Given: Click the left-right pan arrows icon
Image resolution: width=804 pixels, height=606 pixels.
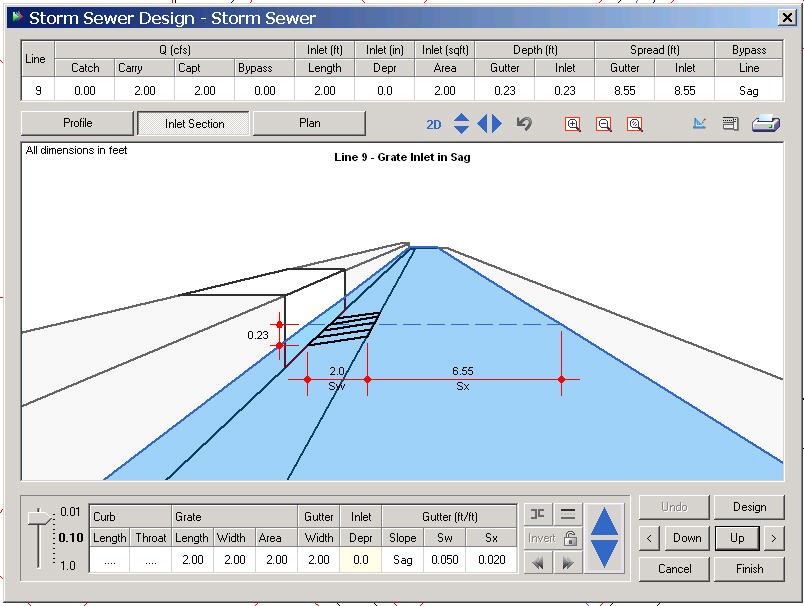Looking at the screenshot, I should pos(490,124).
